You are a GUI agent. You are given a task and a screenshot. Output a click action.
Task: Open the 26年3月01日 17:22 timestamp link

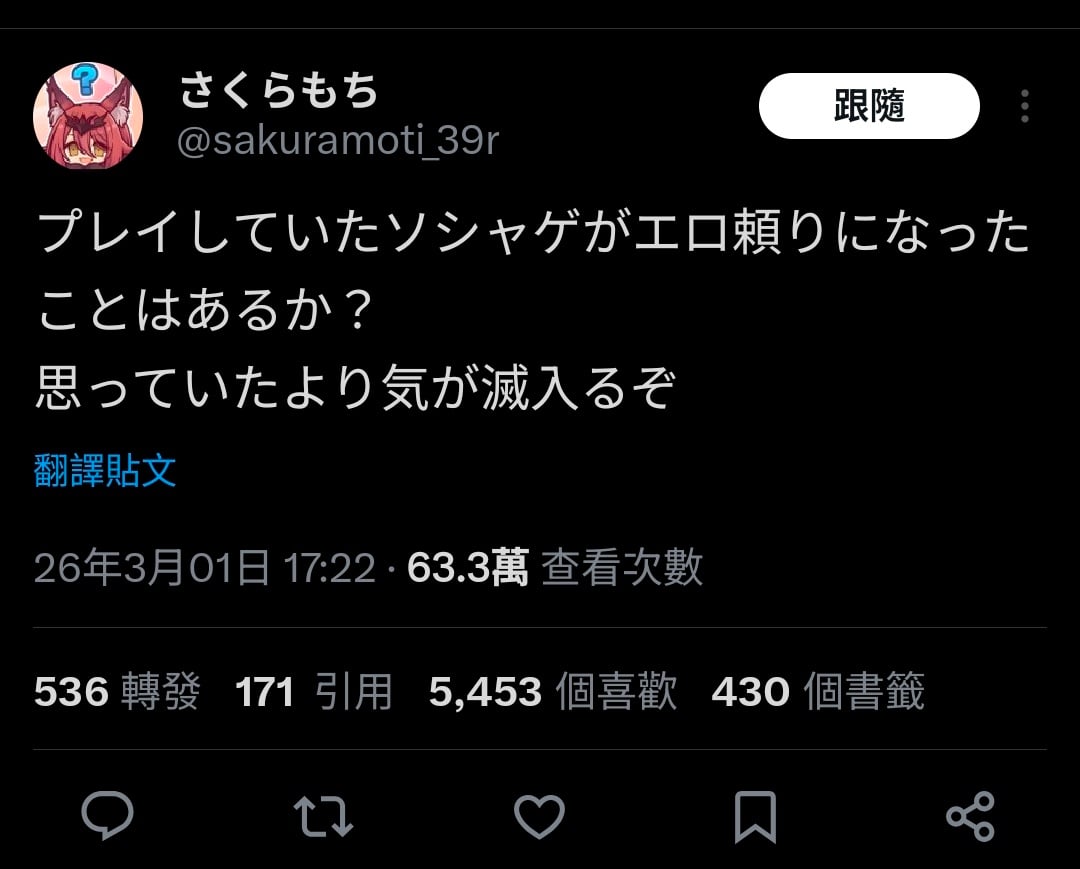(x=205, y=568)
